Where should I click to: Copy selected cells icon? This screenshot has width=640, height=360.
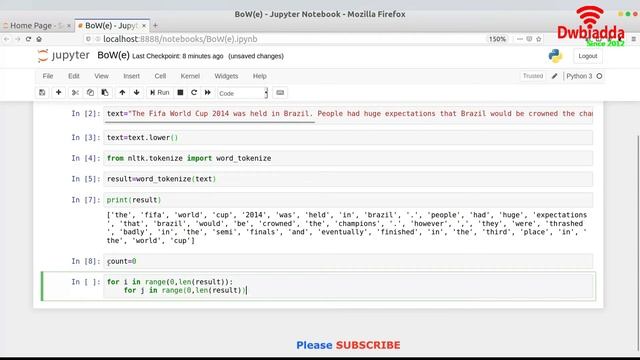pos(90,93)
